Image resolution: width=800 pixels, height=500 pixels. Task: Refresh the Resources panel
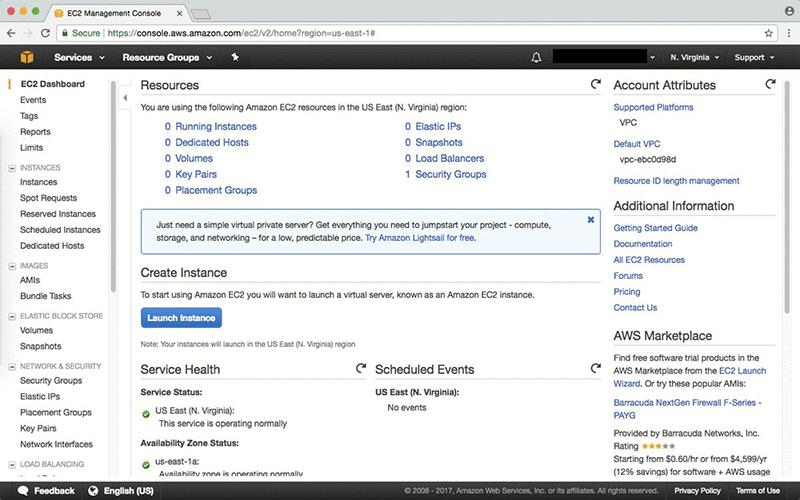pyautogui.click(x=595, y=84)
